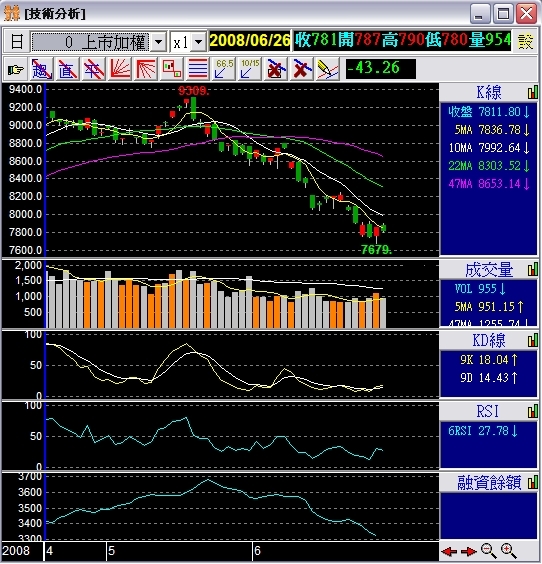Image resolution: width=542 pixels, height=564 pixels.
Task: Select the downward fan lines tool
Action: point(145,69)
